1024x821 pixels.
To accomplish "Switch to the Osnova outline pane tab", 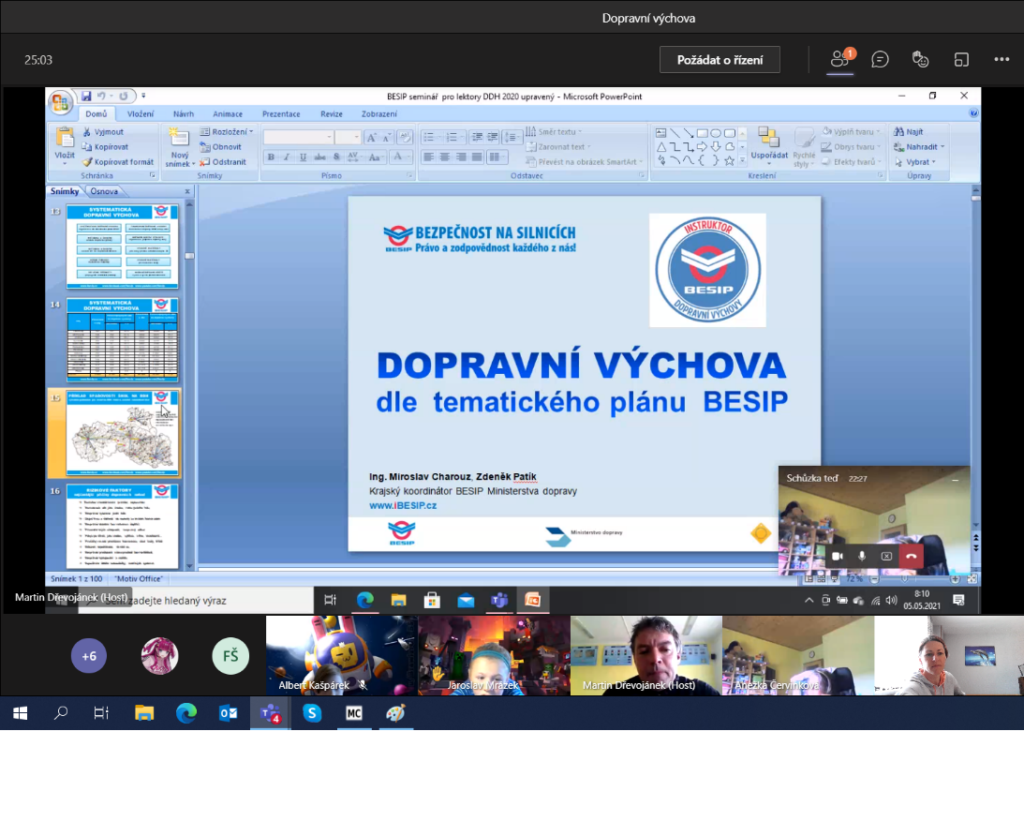I will coord(104,191).
